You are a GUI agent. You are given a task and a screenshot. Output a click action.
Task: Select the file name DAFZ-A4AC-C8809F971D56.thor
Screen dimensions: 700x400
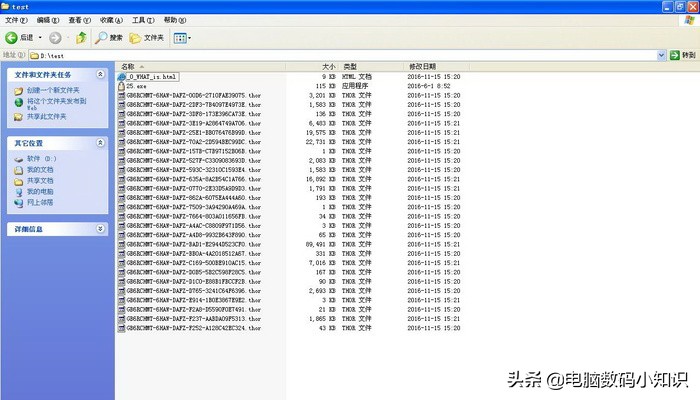pos(193,226)
